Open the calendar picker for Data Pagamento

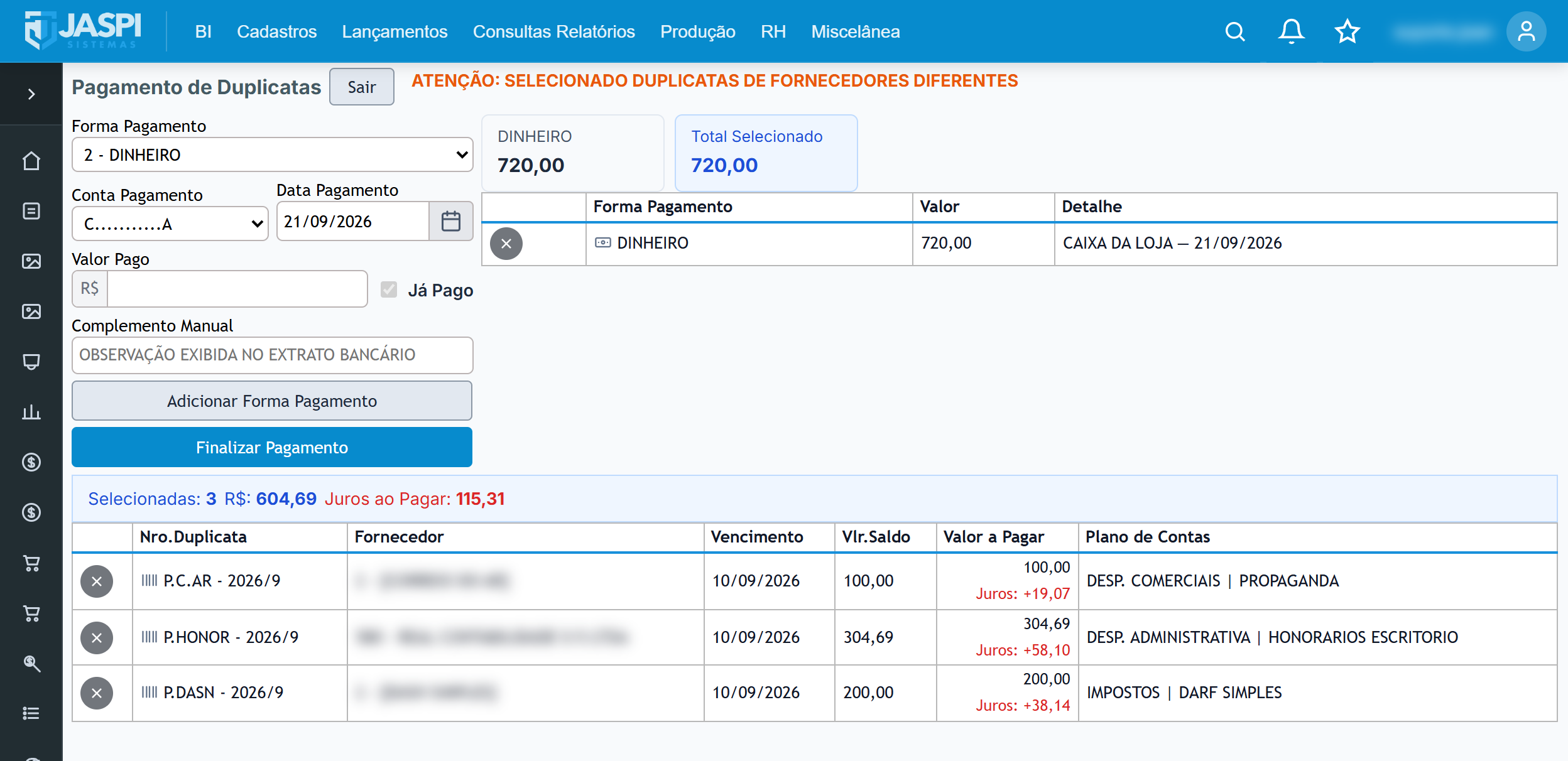click(x=450, y=221)
